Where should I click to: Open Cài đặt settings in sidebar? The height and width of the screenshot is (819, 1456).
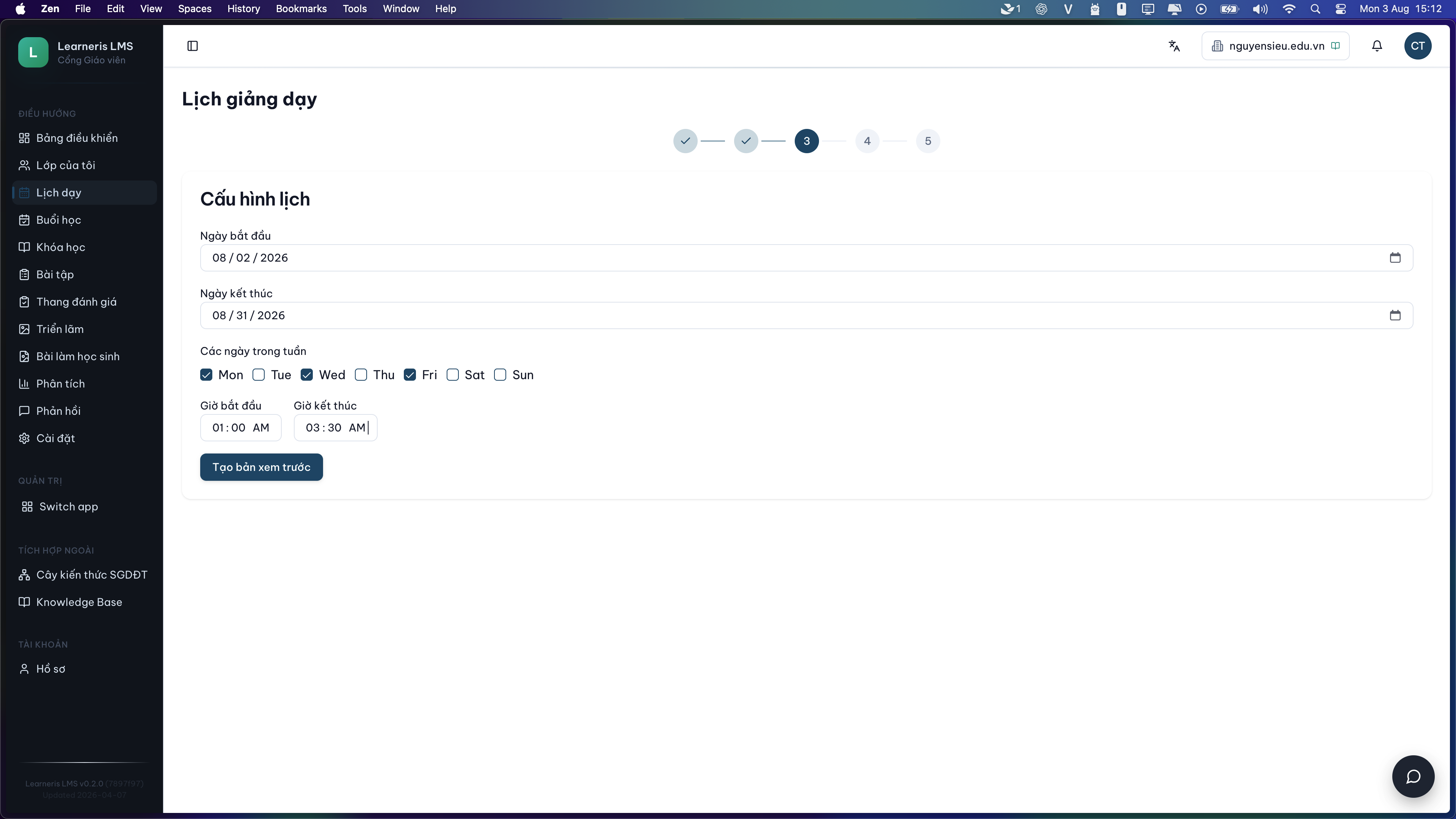tap(84, 438)
